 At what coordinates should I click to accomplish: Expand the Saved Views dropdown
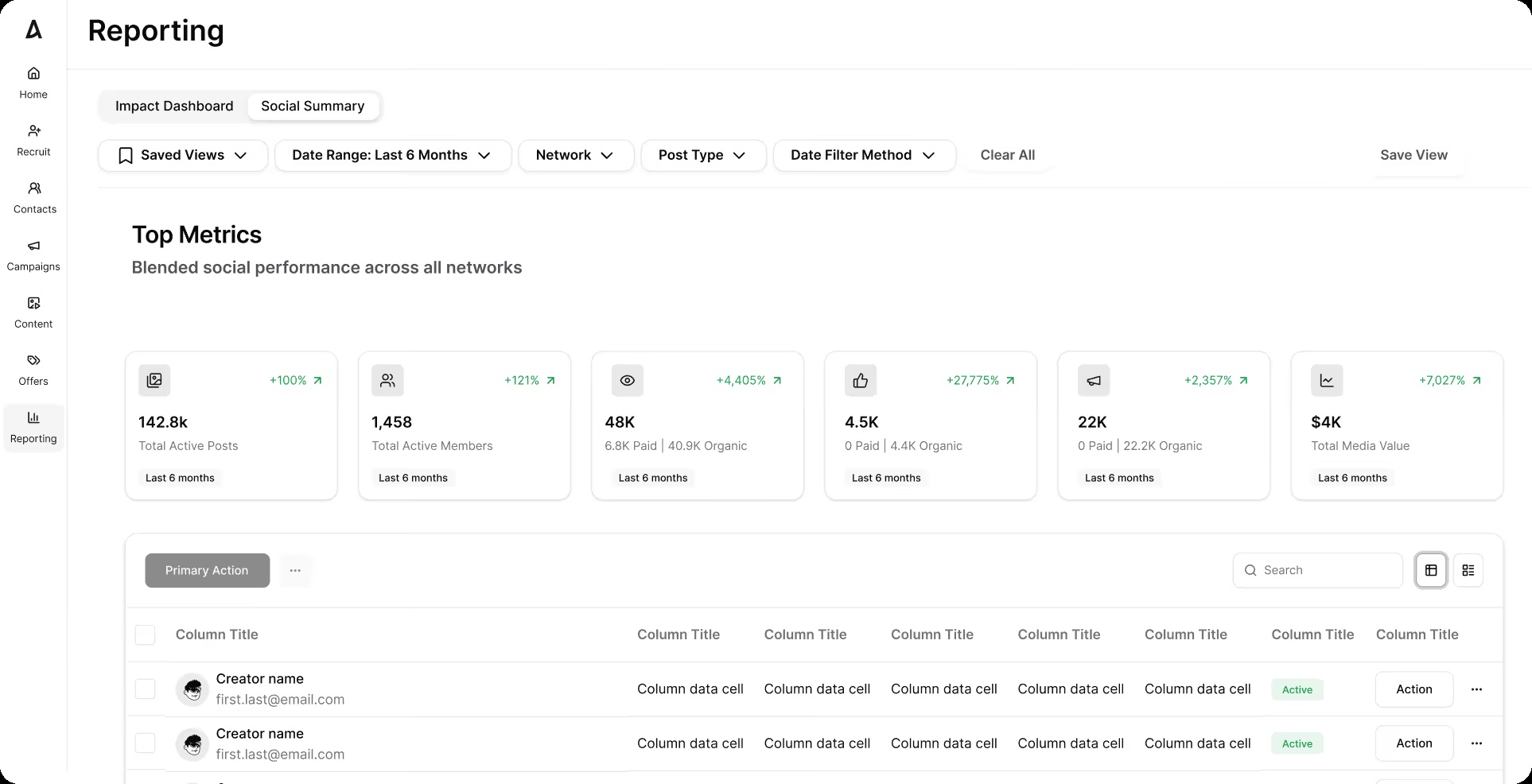pos(183,155)
